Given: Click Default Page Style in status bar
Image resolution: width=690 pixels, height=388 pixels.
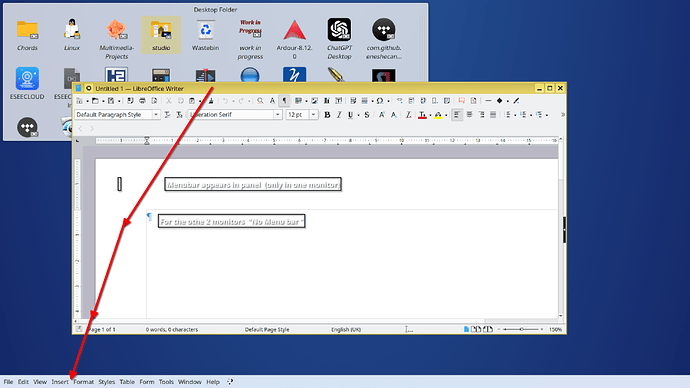Looking at the screenshot, I should (x=267, y=329).
